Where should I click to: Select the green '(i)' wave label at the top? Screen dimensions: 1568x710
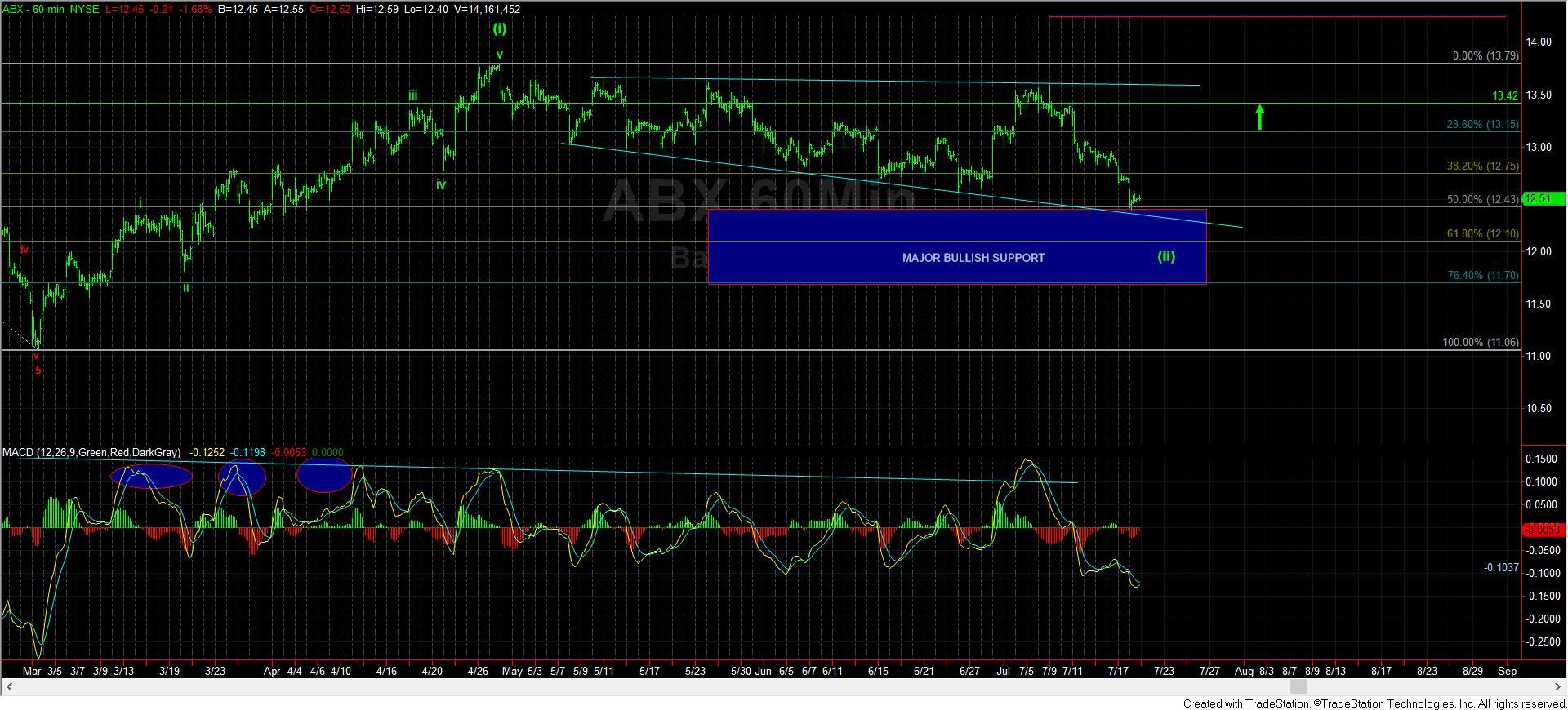[x=499, y=29]
